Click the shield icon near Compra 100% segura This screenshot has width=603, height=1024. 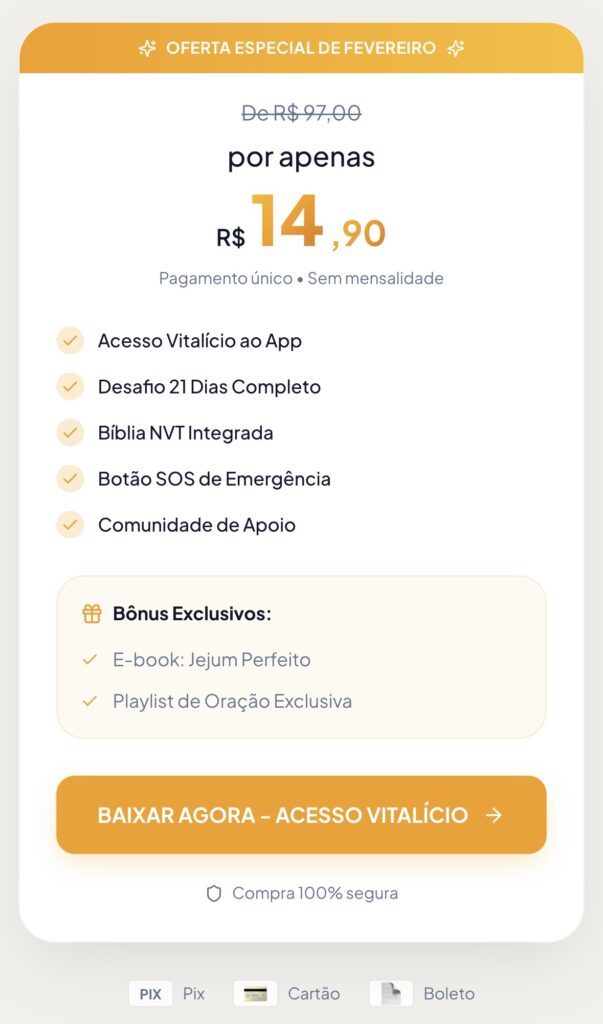[x=214, y=893]
